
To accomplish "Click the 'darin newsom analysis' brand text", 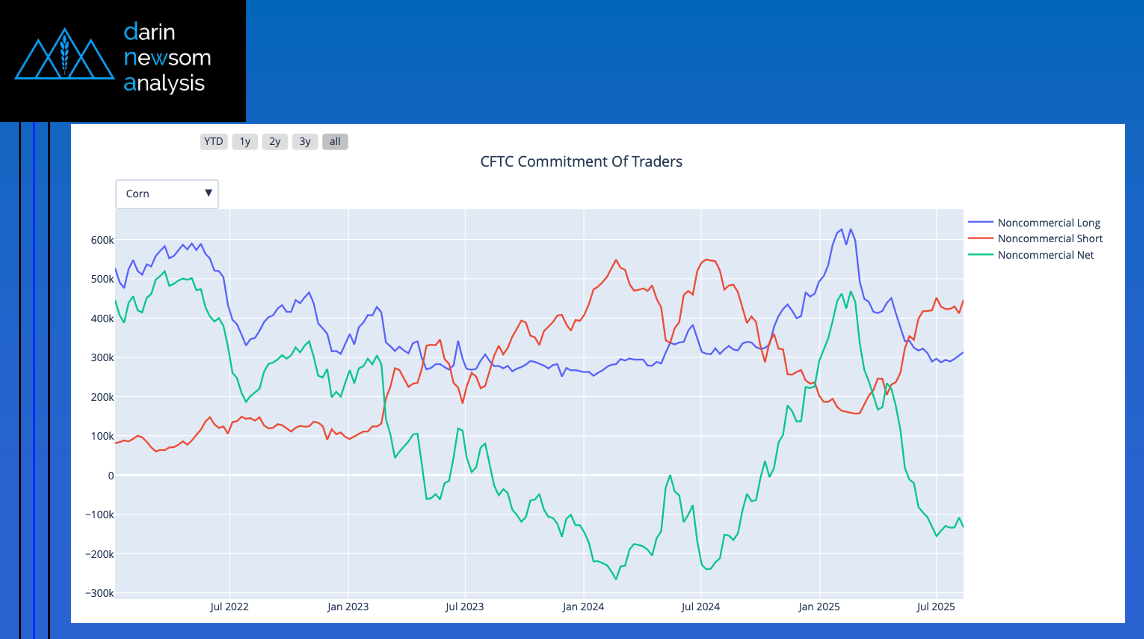I will (x=167, y=58).
